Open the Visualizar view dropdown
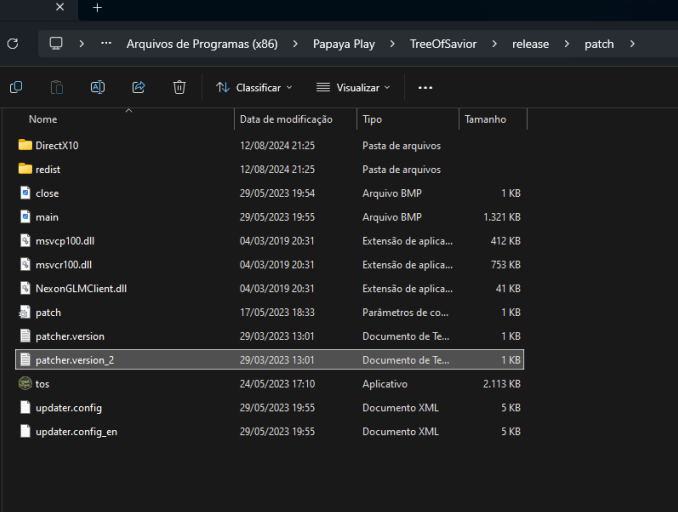 [353, 88]
